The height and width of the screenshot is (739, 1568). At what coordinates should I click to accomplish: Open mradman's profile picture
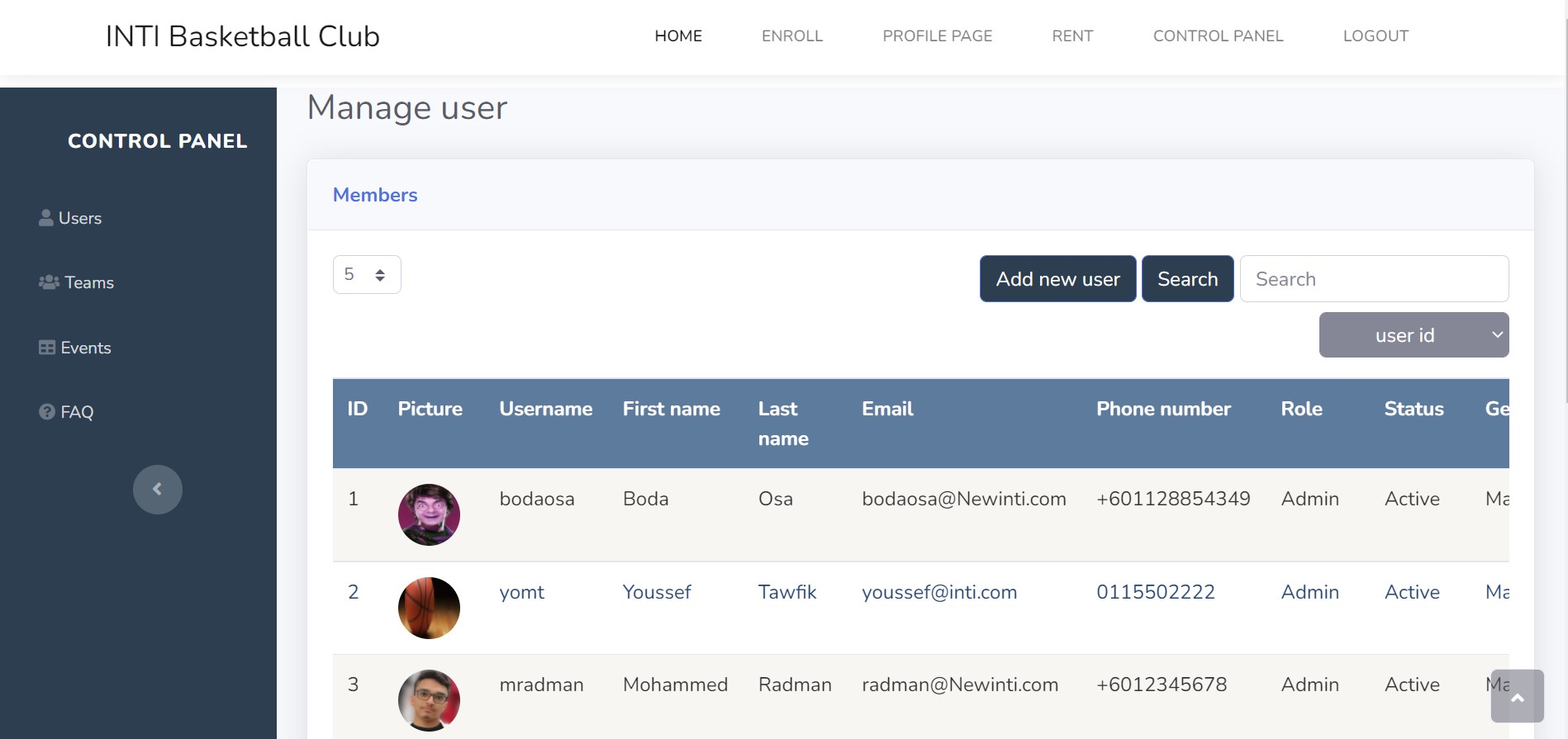coord(429,700)
